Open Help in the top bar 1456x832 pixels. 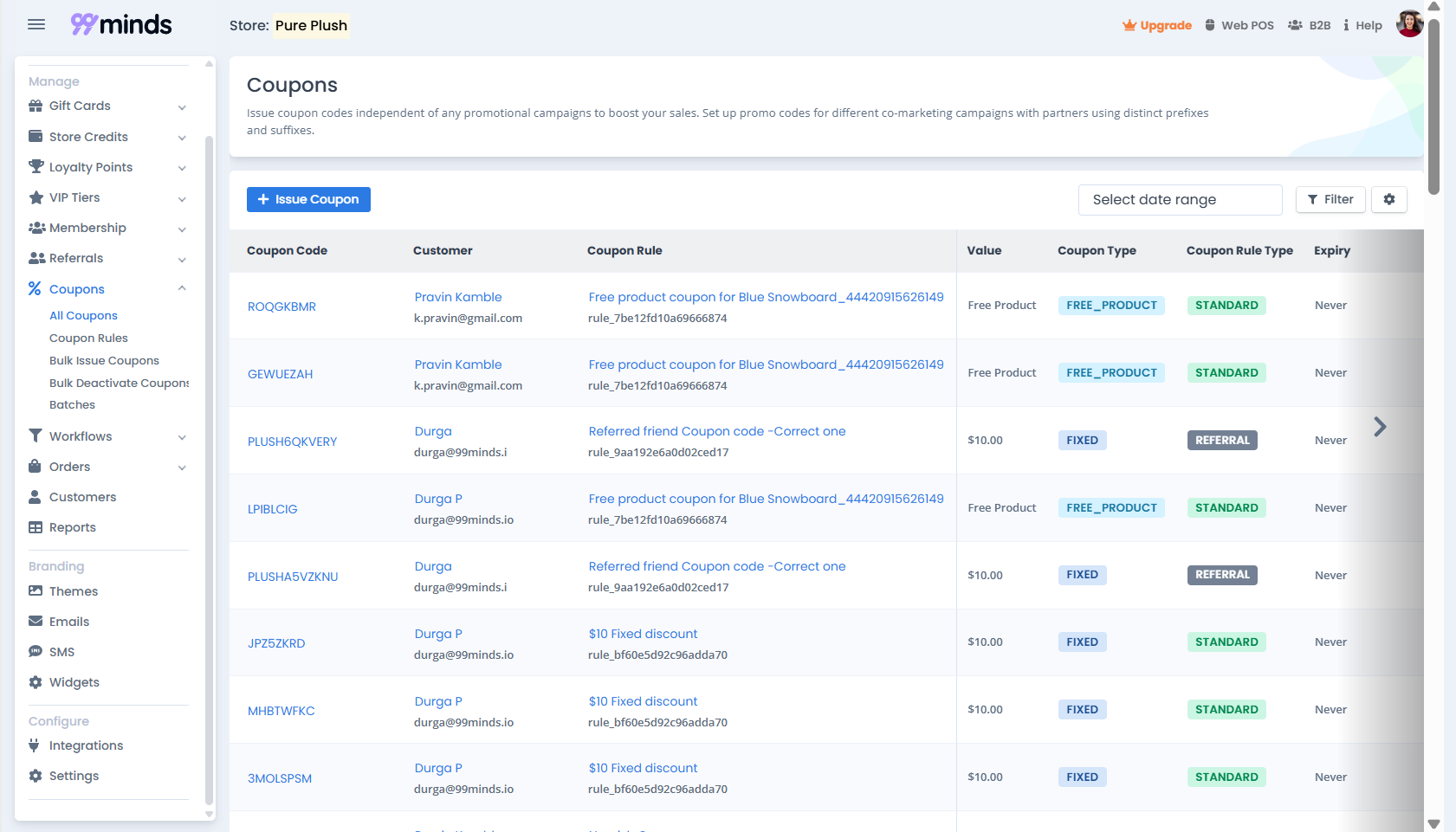coord(1362,25)
